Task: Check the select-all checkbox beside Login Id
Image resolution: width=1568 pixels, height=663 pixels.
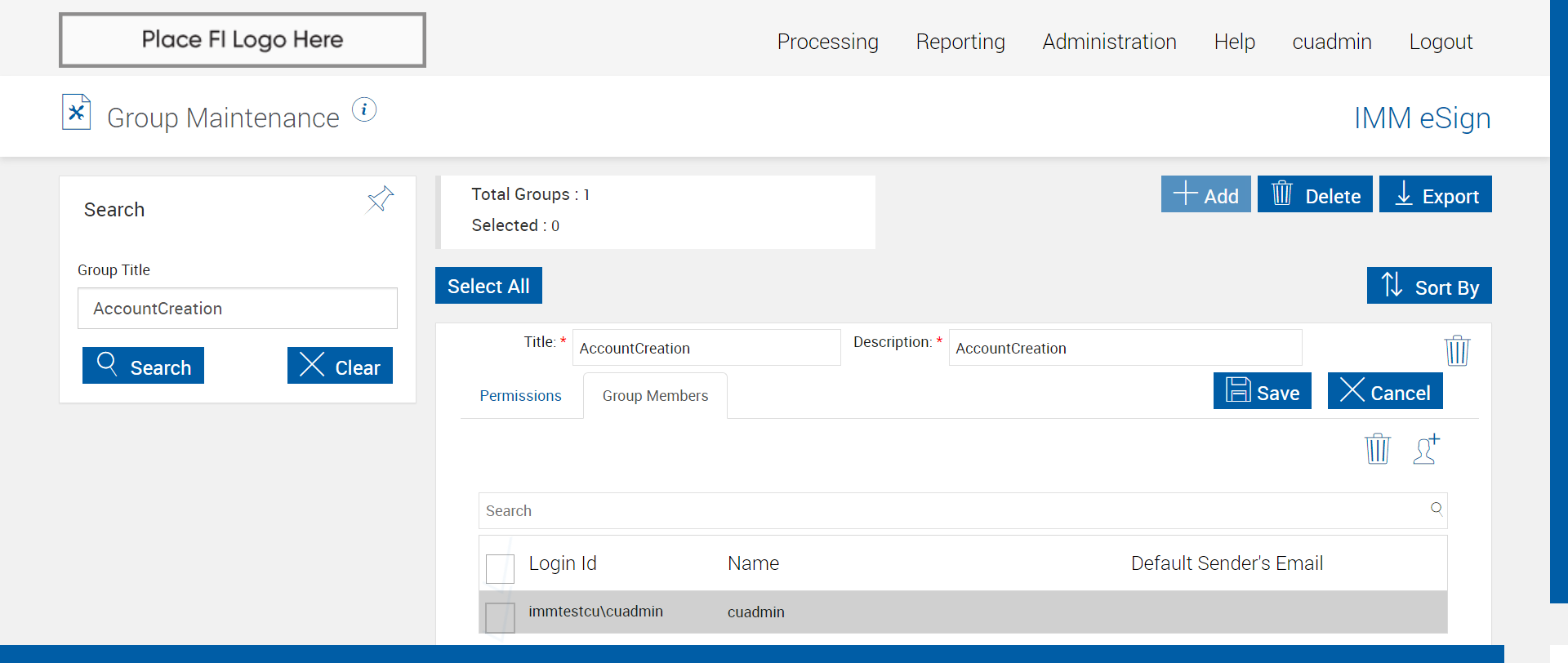Action: (500, 568)
